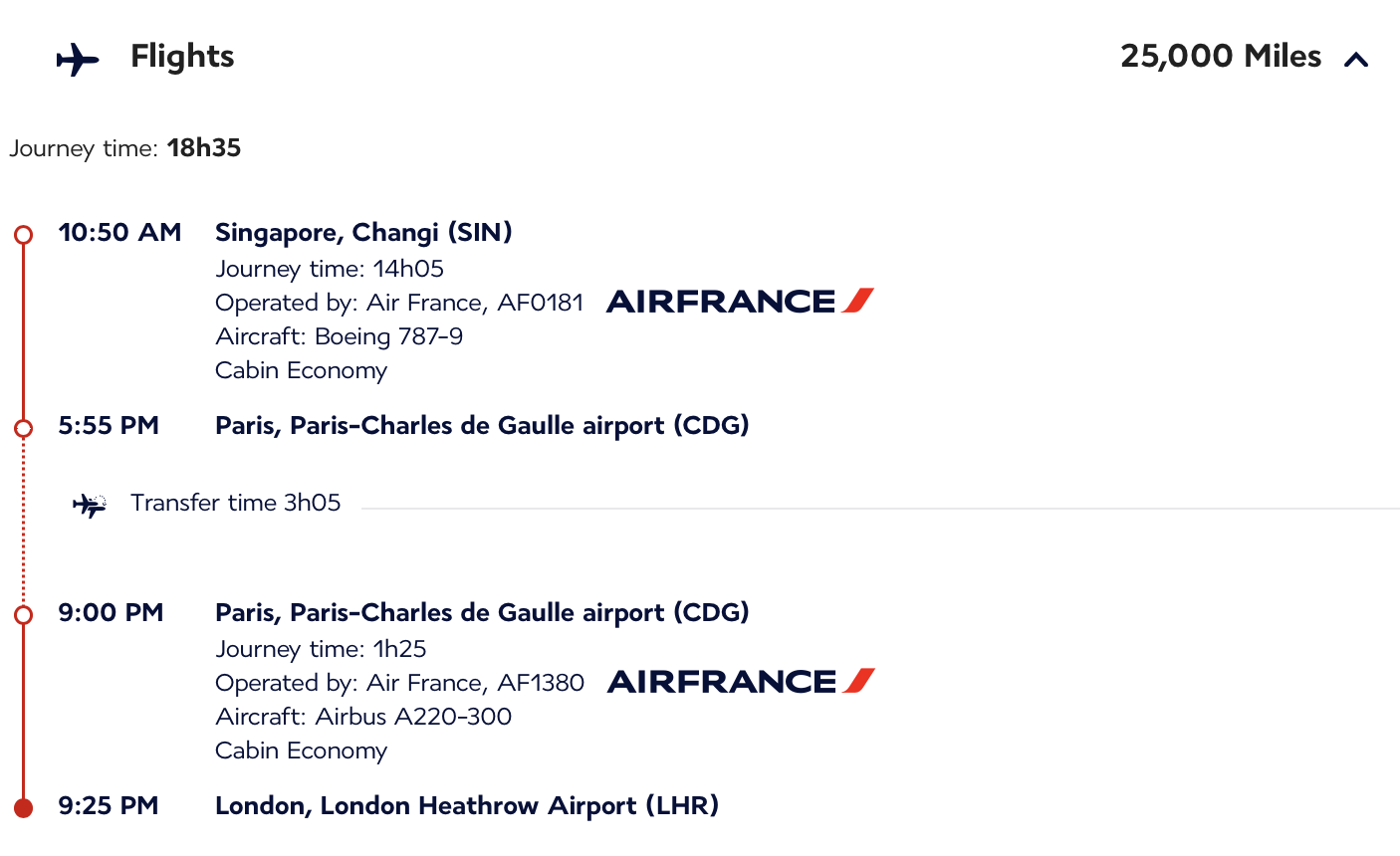The width and height of the screenshot is (1400, 856).
Task: Click the 9:25 PM arrival time
Action: (109, 805)
